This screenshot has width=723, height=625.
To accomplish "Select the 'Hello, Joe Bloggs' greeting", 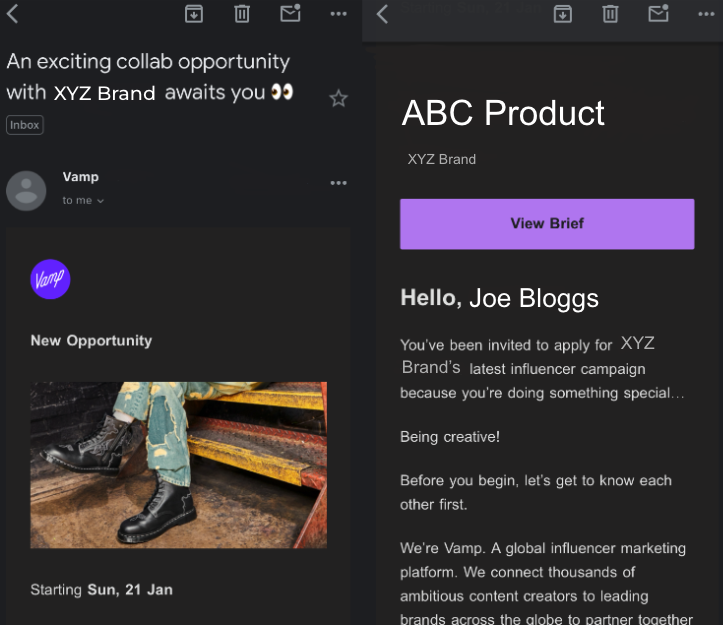I will [499, 298].
